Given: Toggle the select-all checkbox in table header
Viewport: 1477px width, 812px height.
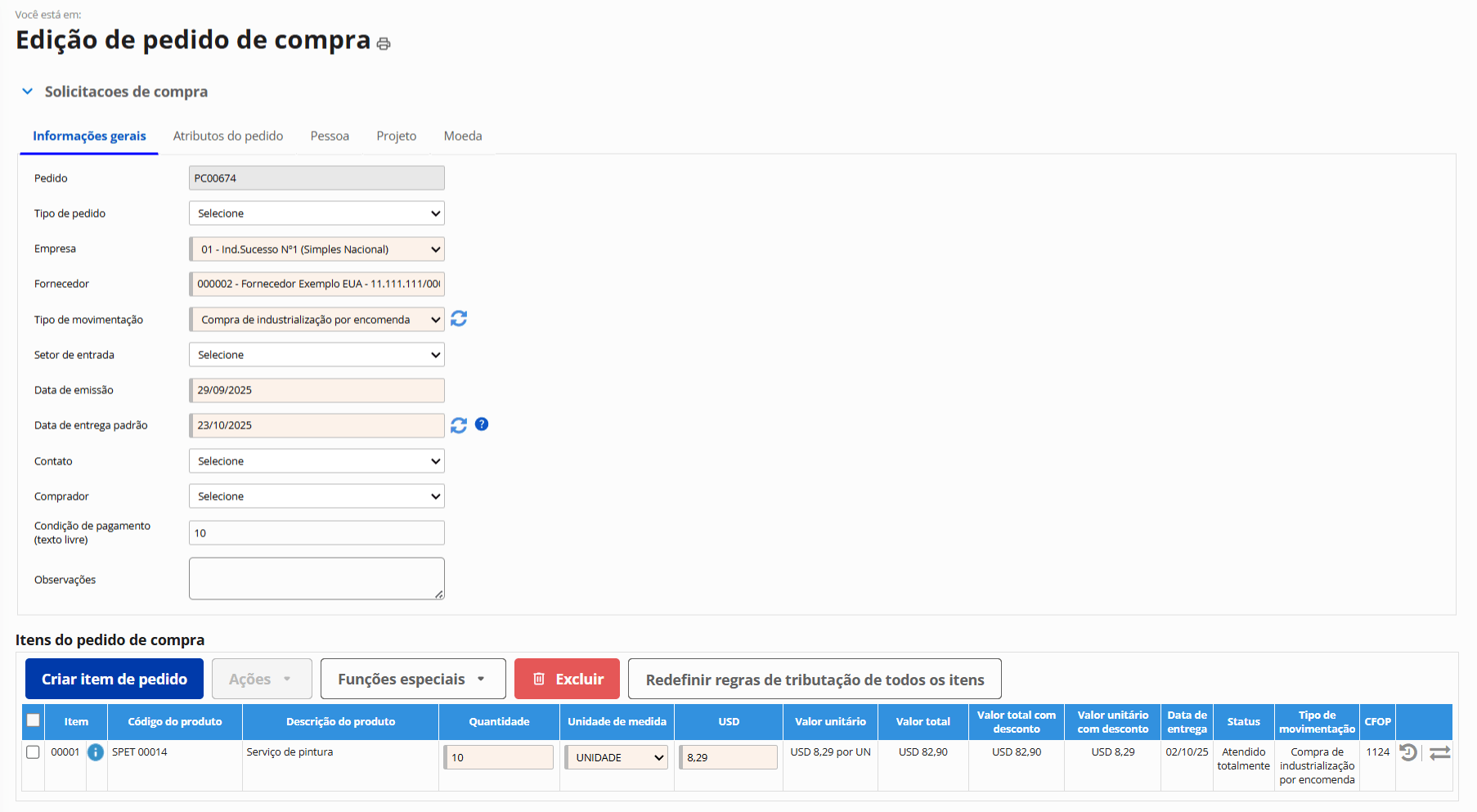Looking at the screenshot, I should pyautogui.click(x=34, y=720).
